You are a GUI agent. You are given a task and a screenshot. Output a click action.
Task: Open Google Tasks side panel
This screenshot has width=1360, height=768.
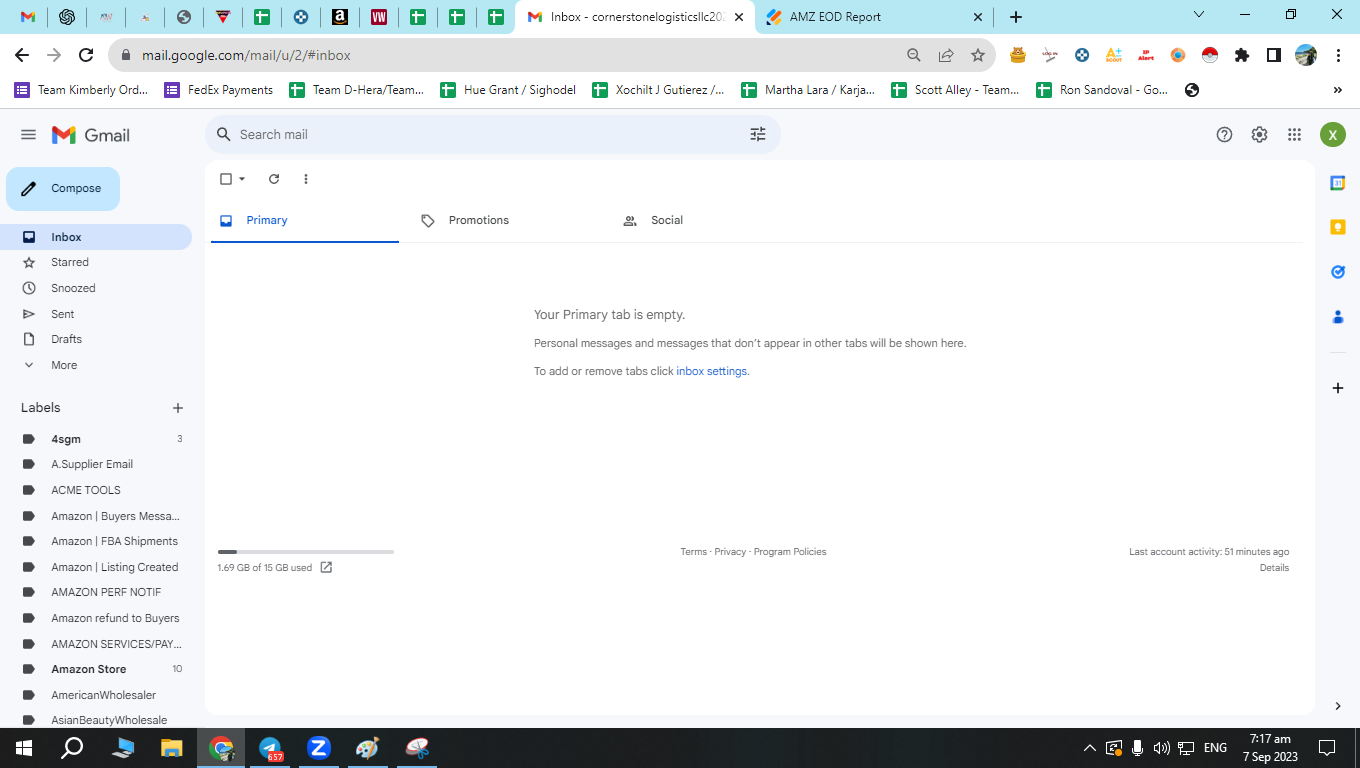tap(1338, 272)
